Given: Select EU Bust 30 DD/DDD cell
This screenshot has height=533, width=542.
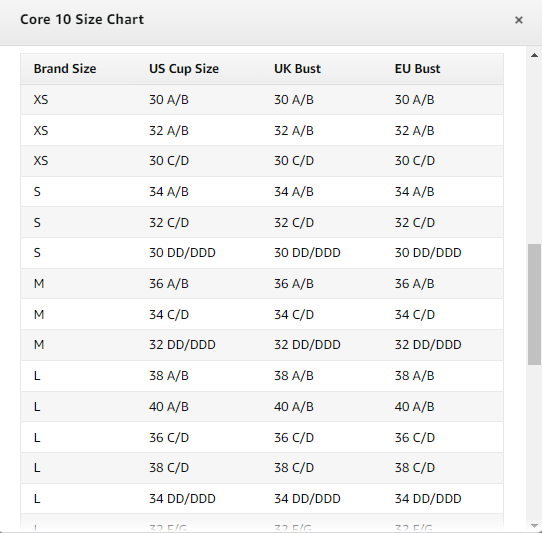Looking at the screenshot, I should click(428, 253).
